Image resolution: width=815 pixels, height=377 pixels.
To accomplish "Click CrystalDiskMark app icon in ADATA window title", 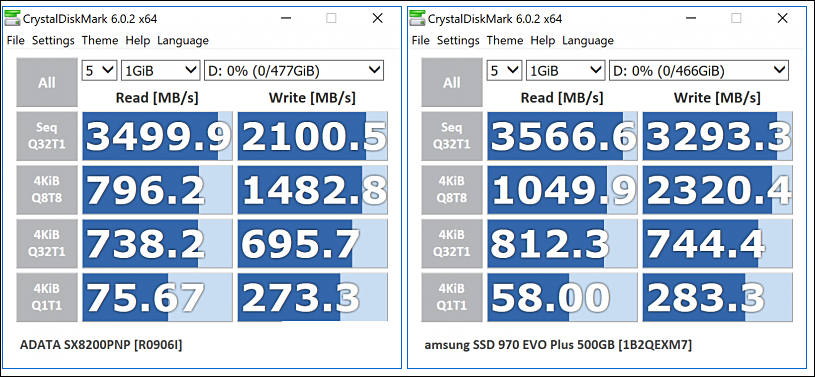I will pyautogui.click(x=12, y=19).
